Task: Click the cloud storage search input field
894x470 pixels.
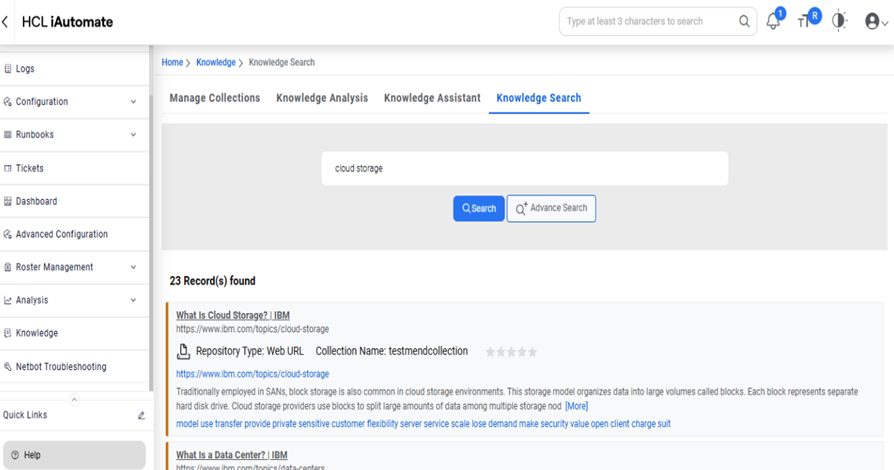Action: pyautogui.click(x=524, y=168)
